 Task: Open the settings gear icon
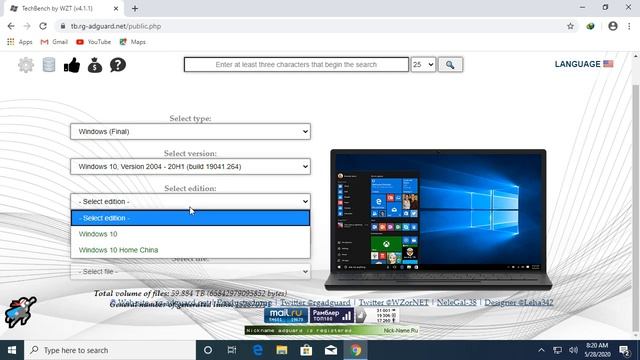(x=26, y=65)
